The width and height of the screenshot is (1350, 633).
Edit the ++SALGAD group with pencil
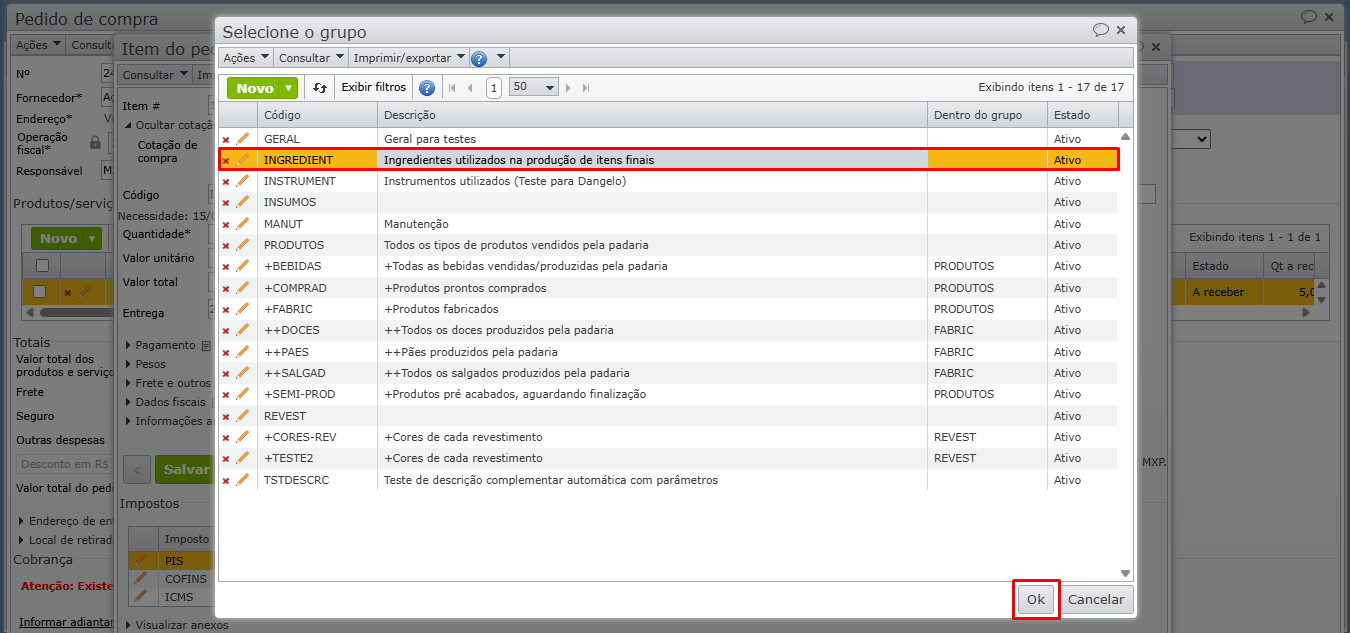[x=242, y=373]
